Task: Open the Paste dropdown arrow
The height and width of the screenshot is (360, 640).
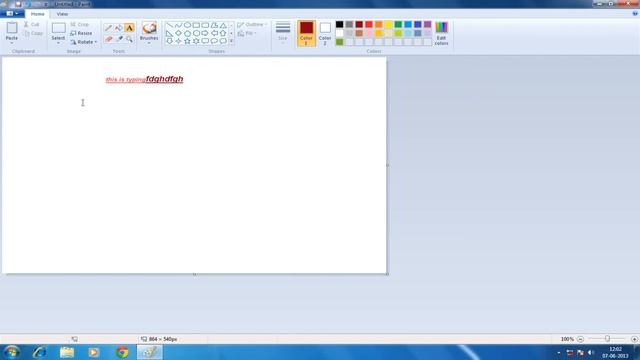Action: pos(12,43)
